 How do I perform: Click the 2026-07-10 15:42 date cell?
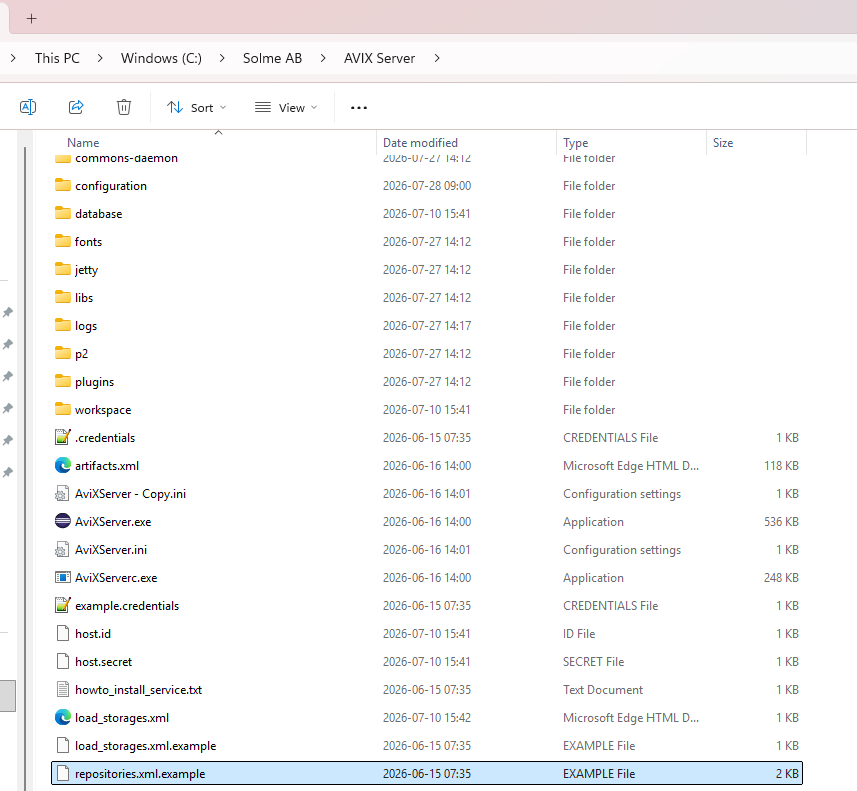coord(427,718)
